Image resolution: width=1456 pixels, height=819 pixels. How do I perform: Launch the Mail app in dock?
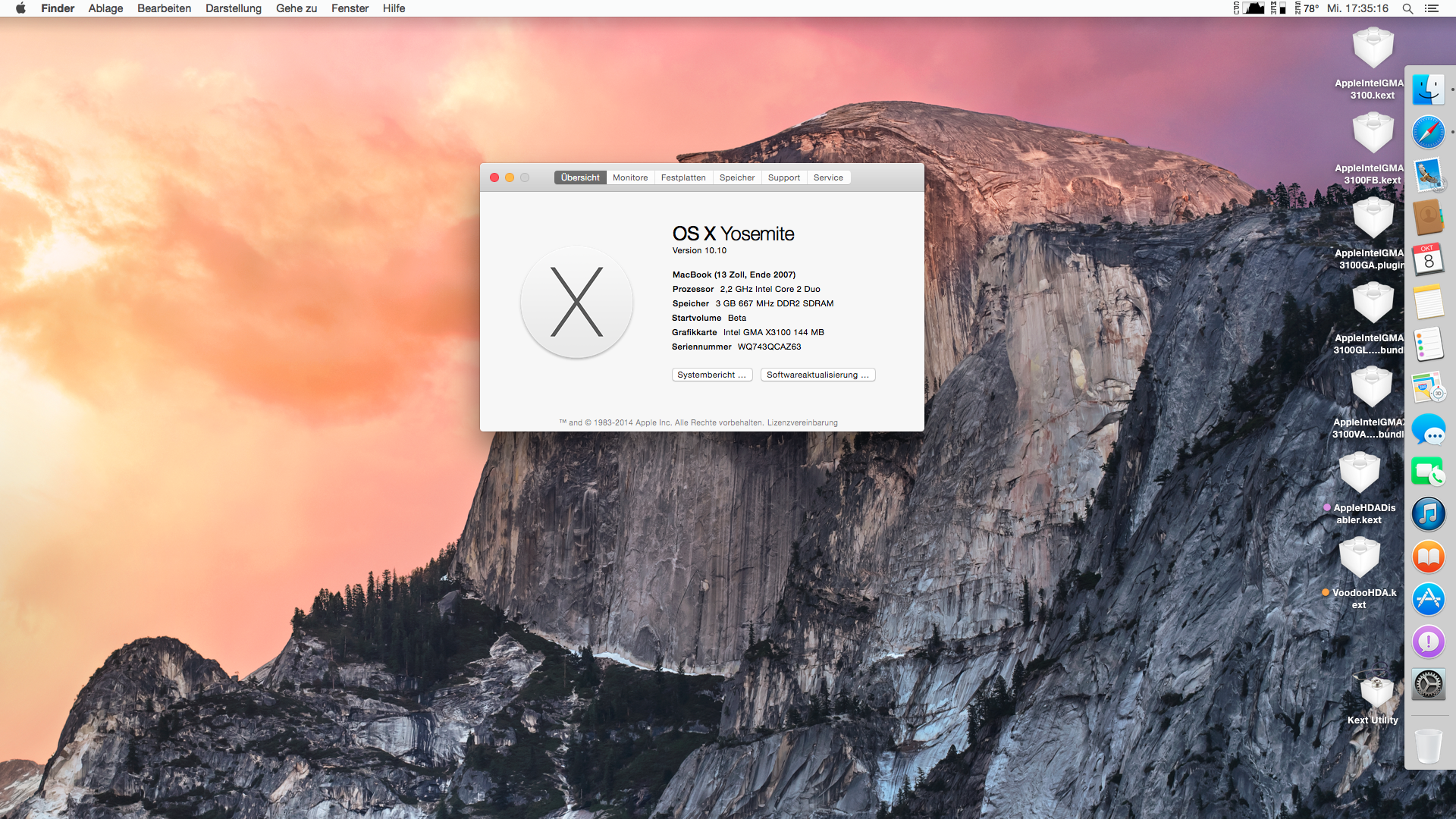click(1429, 175)
